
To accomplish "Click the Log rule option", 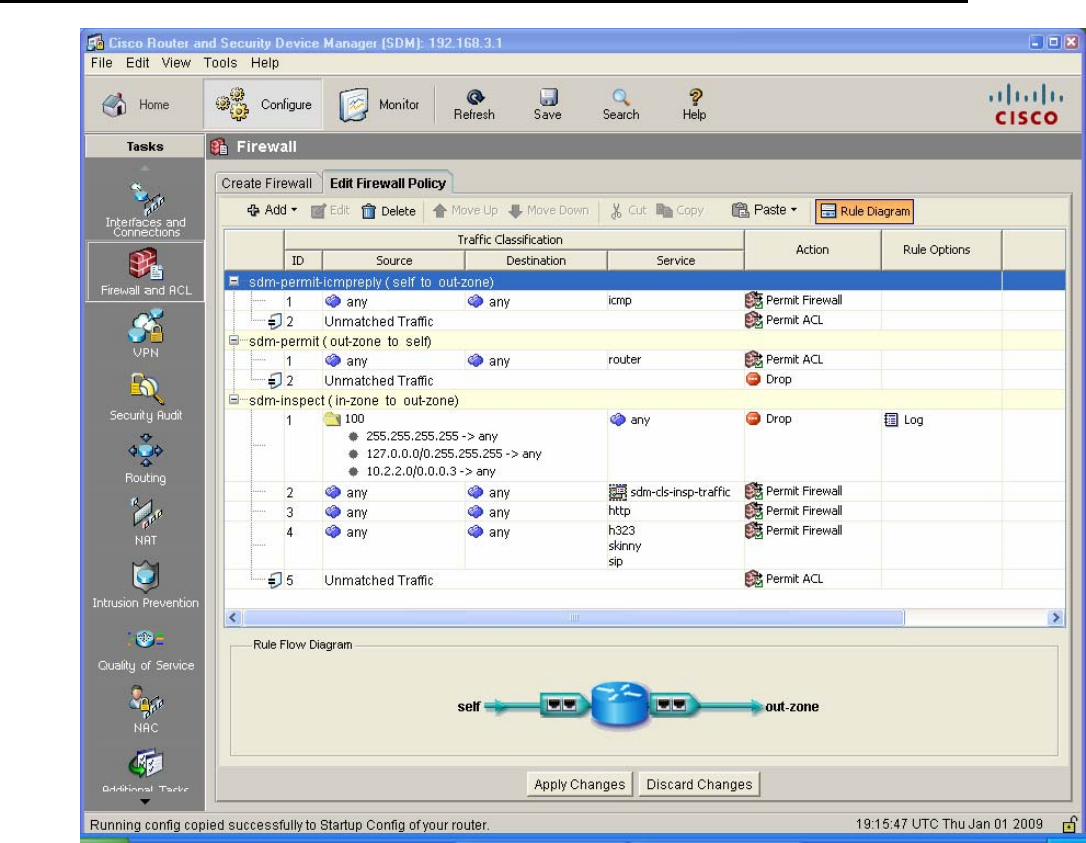I will coord(904,420).
